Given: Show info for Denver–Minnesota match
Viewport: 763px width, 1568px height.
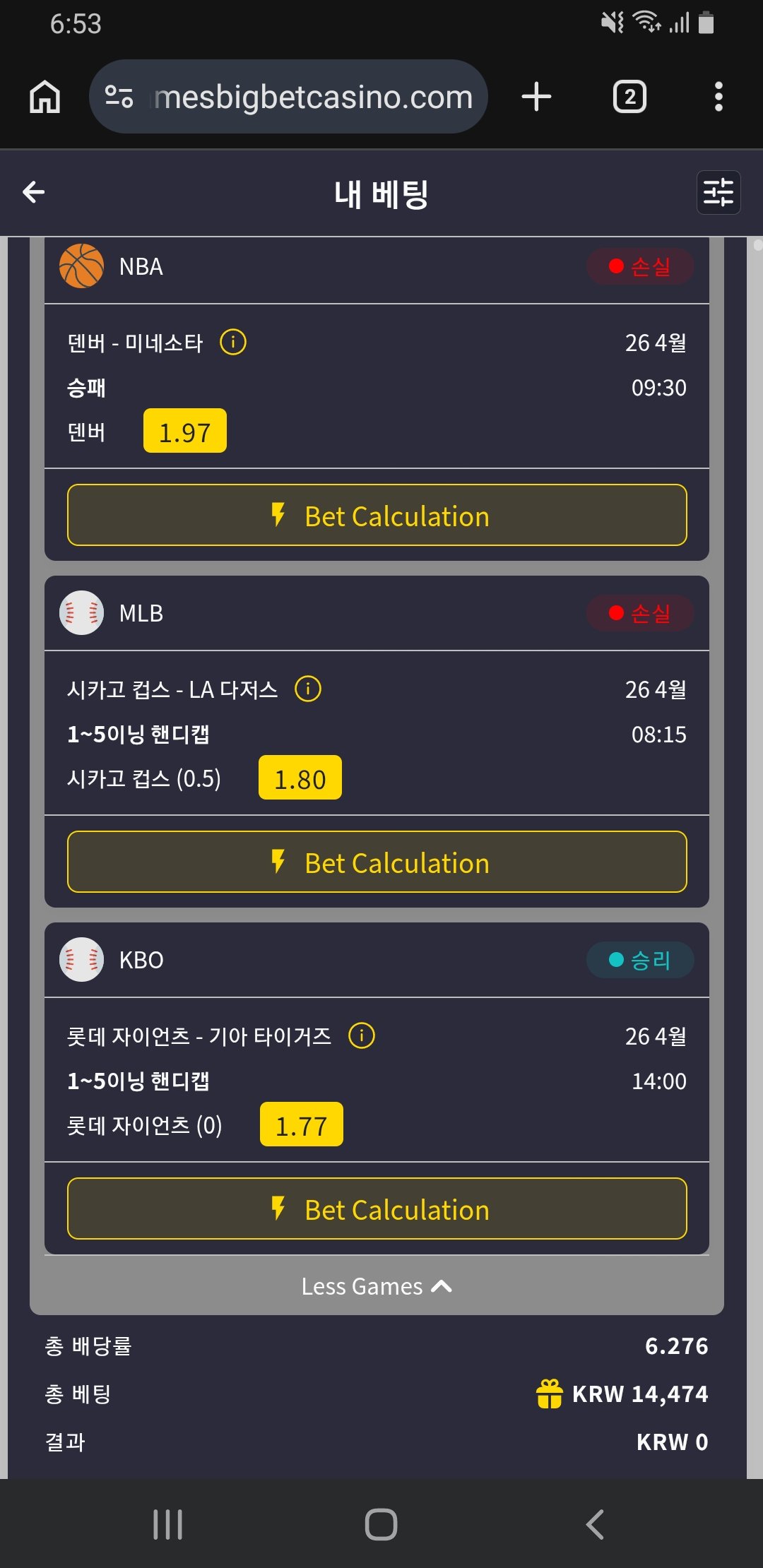Looking at the screenshot, I should (x=233, y=343).
